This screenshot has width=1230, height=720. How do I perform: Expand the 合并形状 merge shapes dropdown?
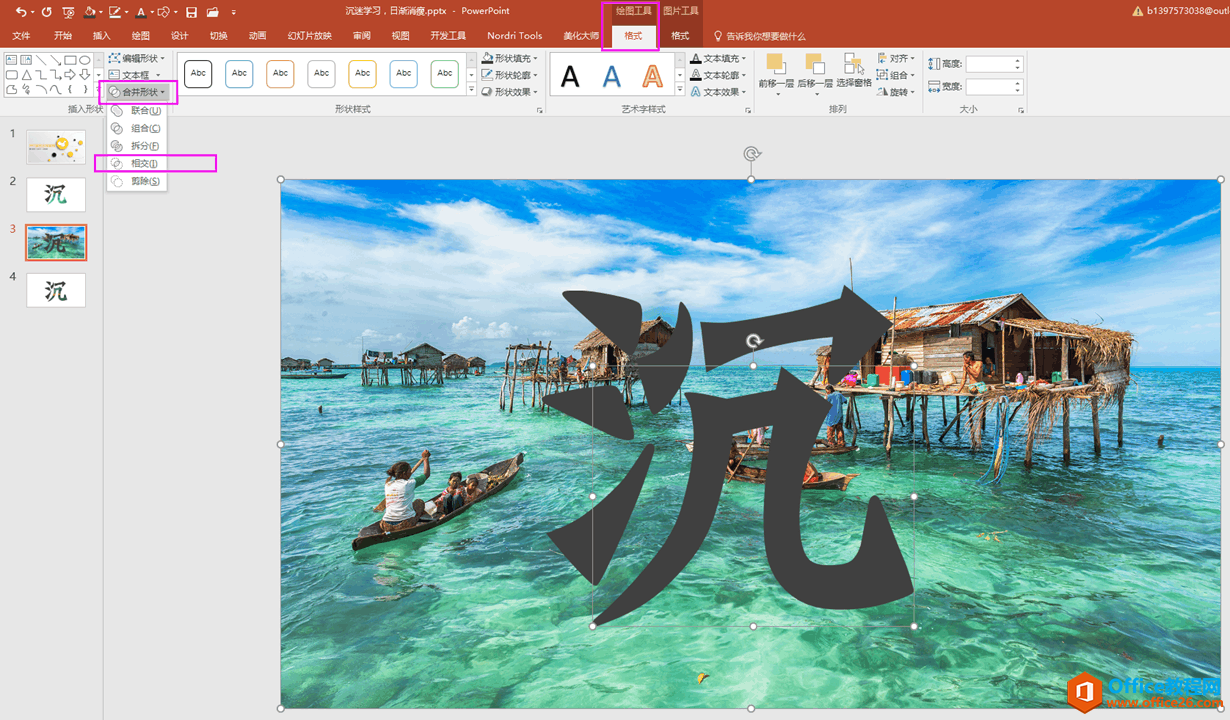click(139, 92)
